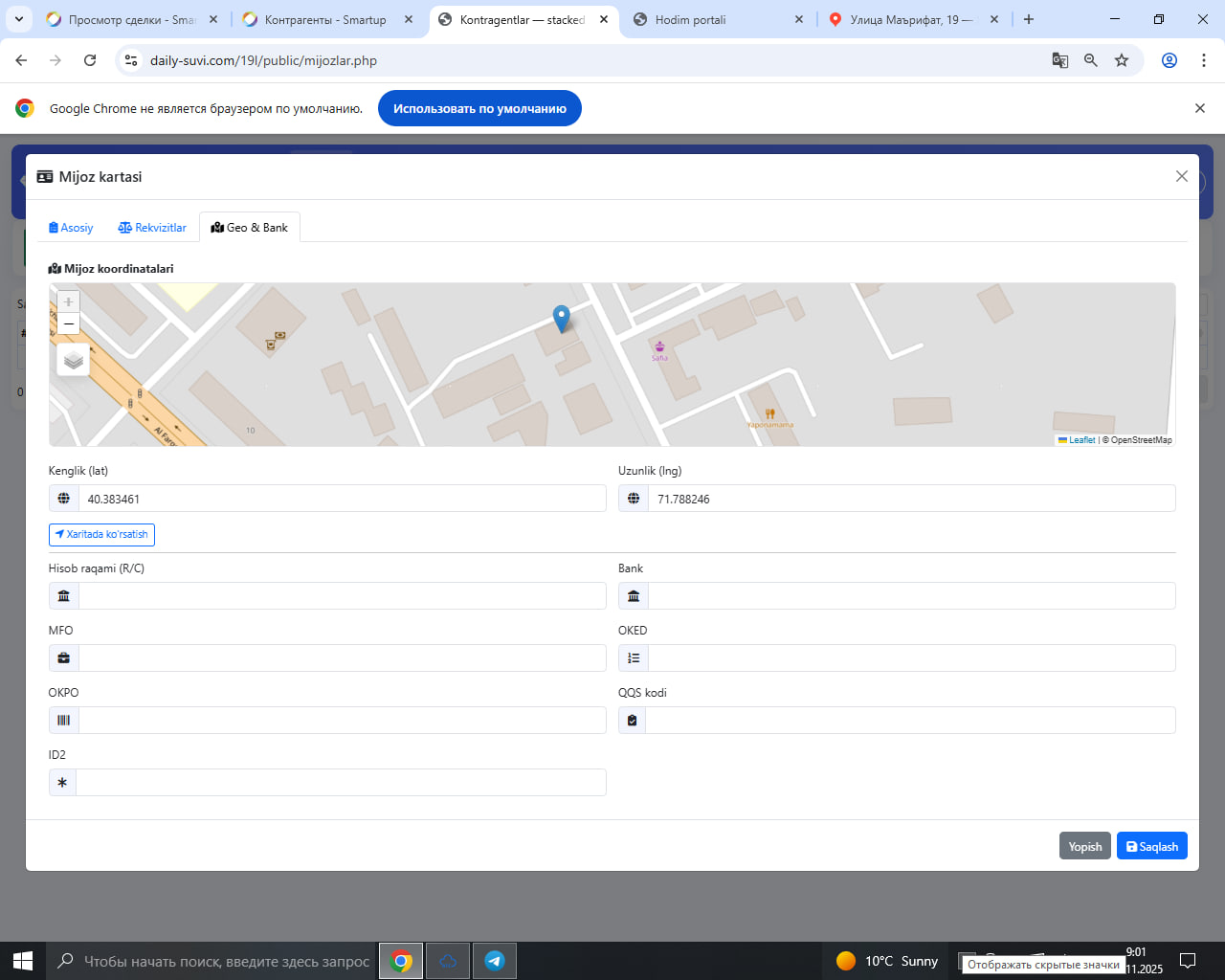Screen dimensions: 1225x980
Task: Reload the page using refresh icon
Action: click(90, 60)
